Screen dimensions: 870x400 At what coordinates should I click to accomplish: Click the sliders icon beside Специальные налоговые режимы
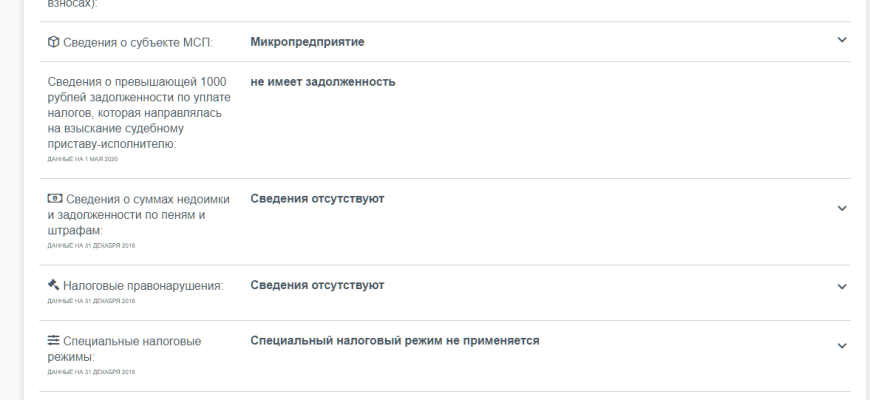[x=54, y=341]
